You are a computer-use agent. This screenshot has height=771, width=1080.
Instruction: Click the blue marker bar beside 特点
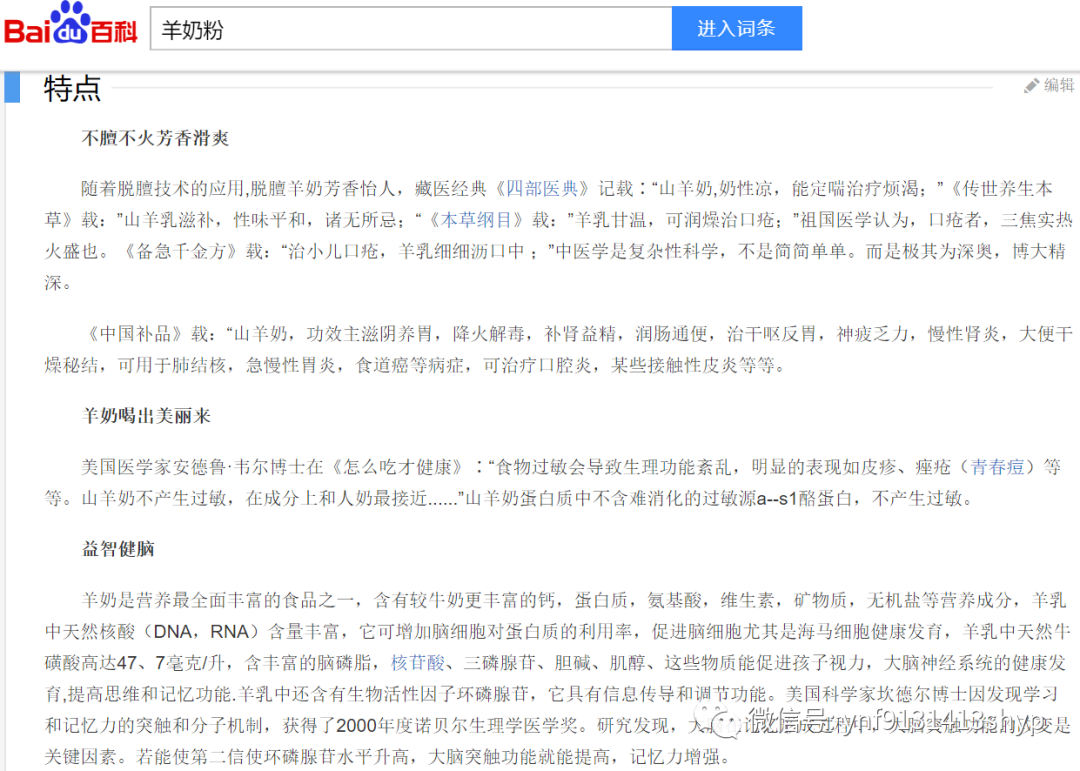coord(12,87)
